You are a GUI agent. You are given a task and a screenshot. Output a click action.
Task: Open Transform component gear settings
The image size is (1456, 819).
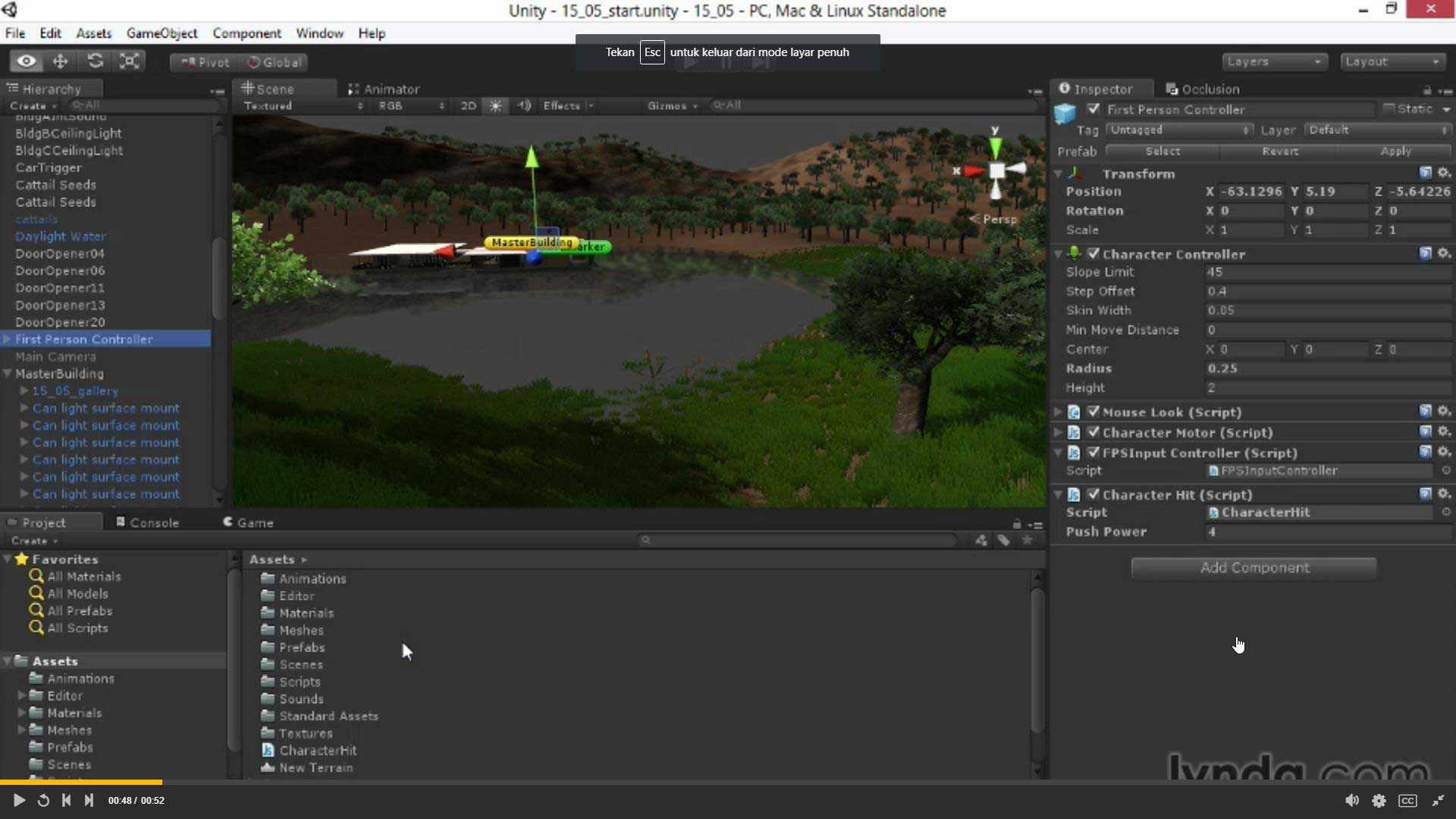pos(1444,173)
